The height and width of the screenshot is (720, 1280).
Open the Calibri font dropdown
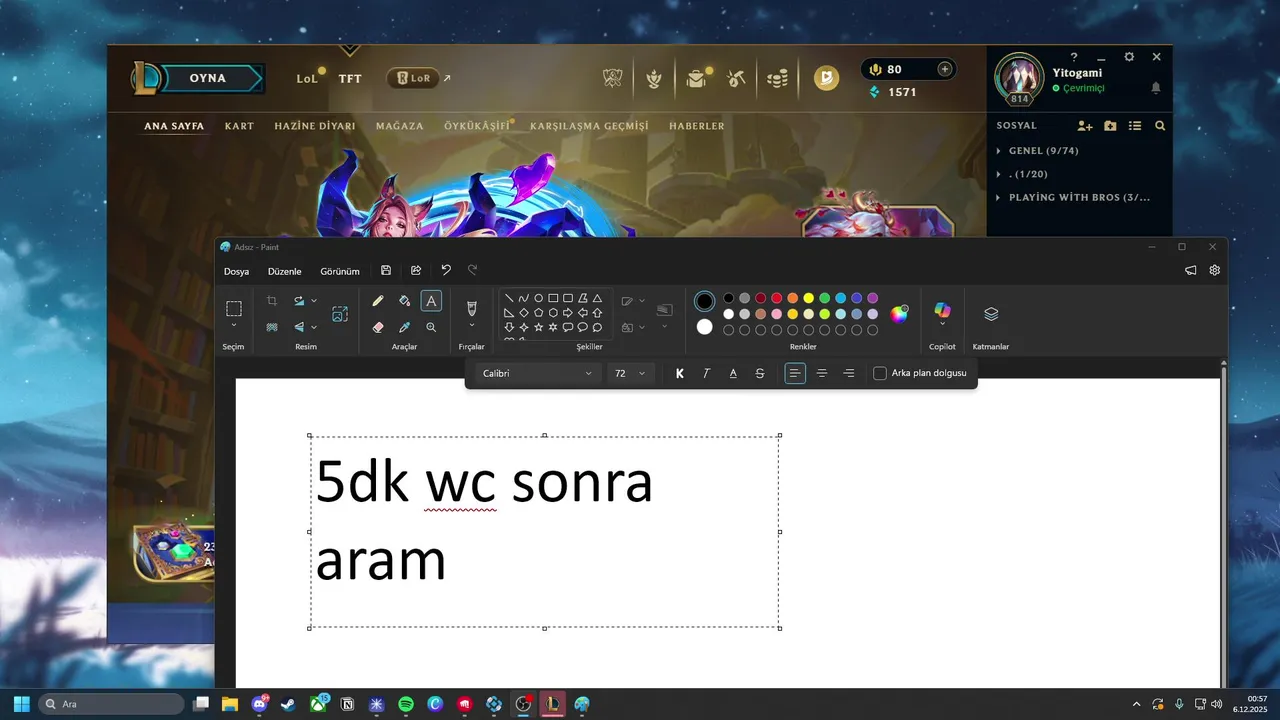[537, 373]
